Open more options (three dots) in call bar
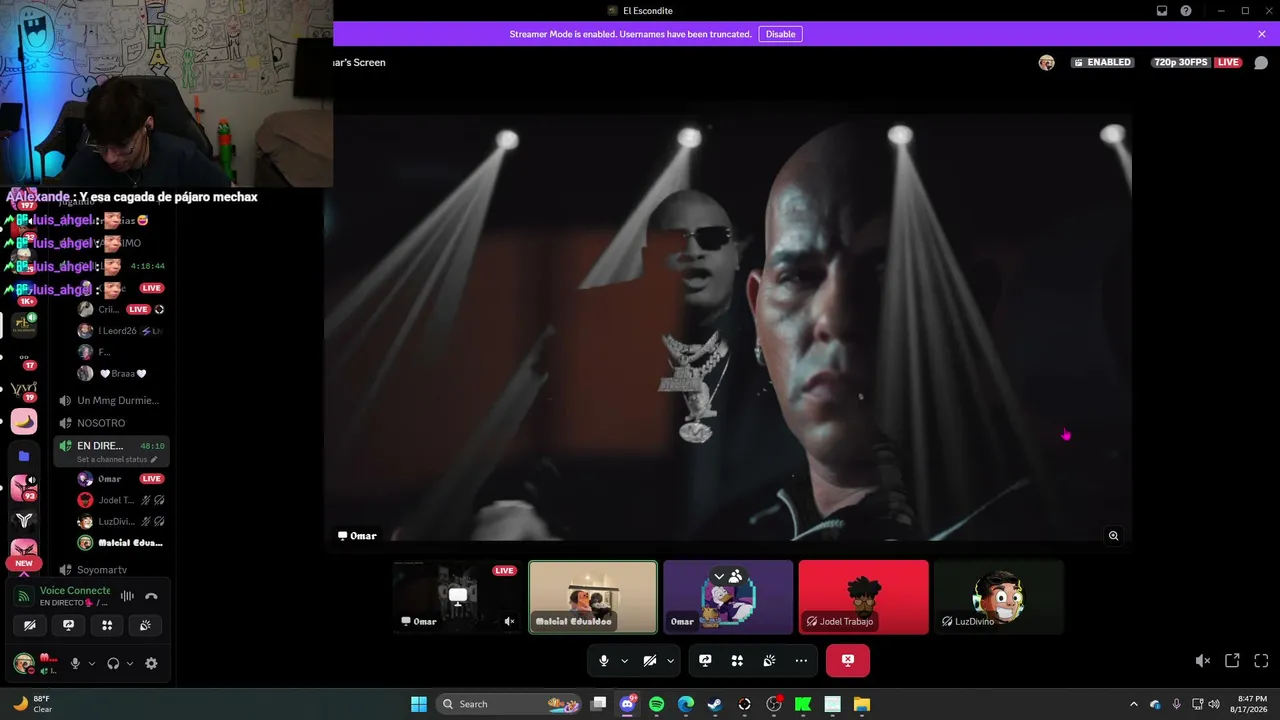This screenshot has height=720, width=1280. [801, 661]
